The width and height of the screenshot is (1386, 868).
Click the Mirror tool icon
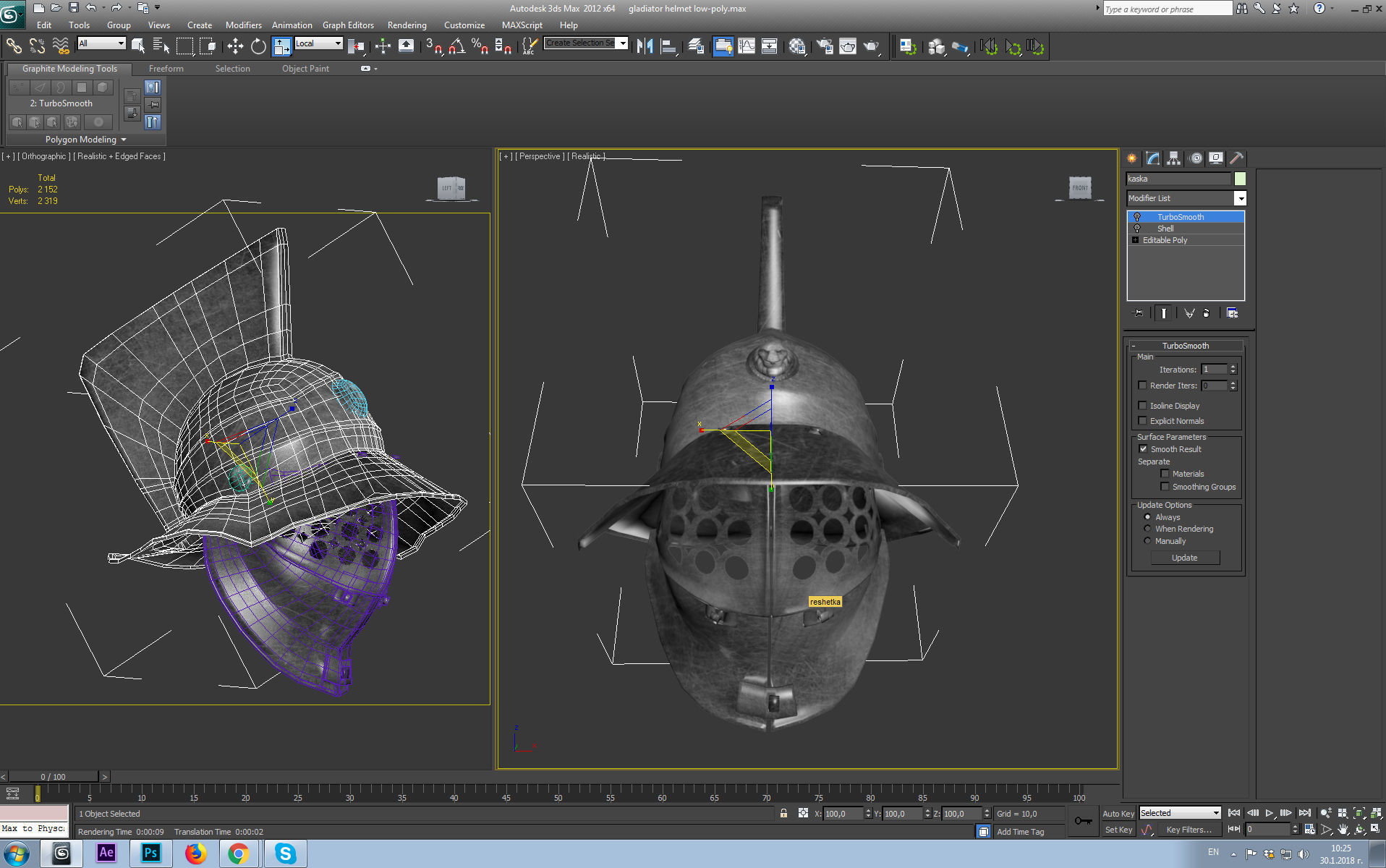point(645,46)
